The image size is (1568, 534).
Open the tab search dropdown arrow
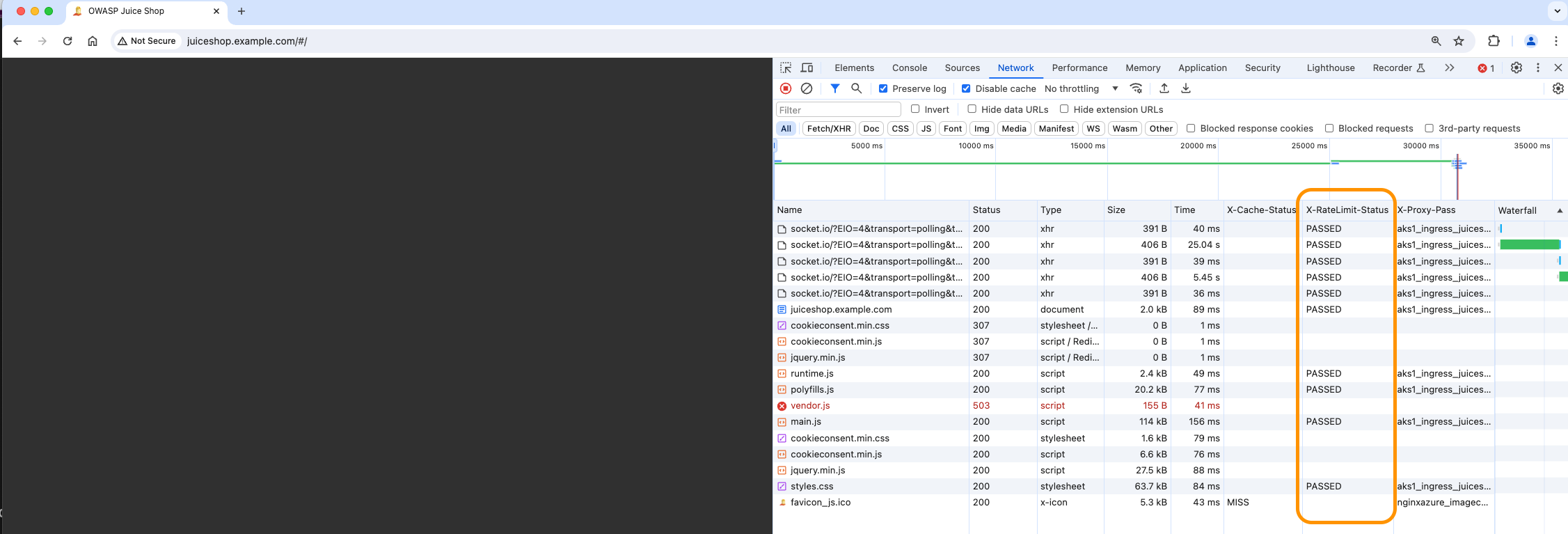[x=1557, y=11]
